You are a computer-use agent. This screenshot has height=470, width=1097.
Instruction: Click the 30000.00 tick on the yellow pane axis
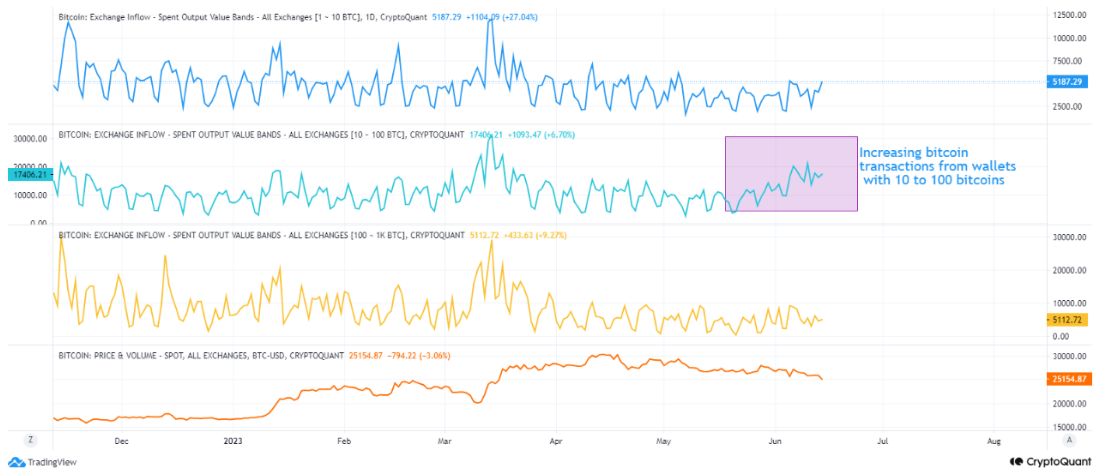coord(1069,238)
